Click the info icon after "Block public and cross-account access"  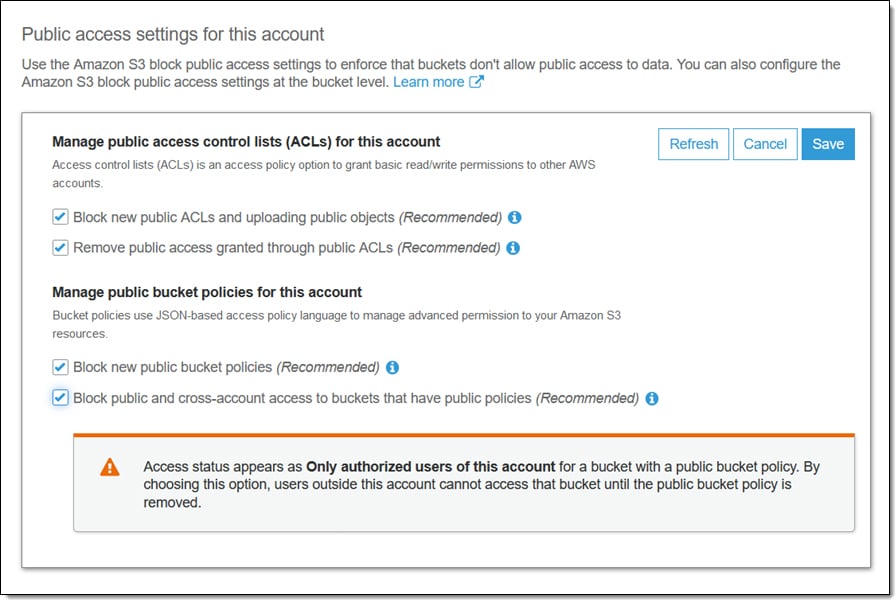pyautogui.click(x=651, y=398)
